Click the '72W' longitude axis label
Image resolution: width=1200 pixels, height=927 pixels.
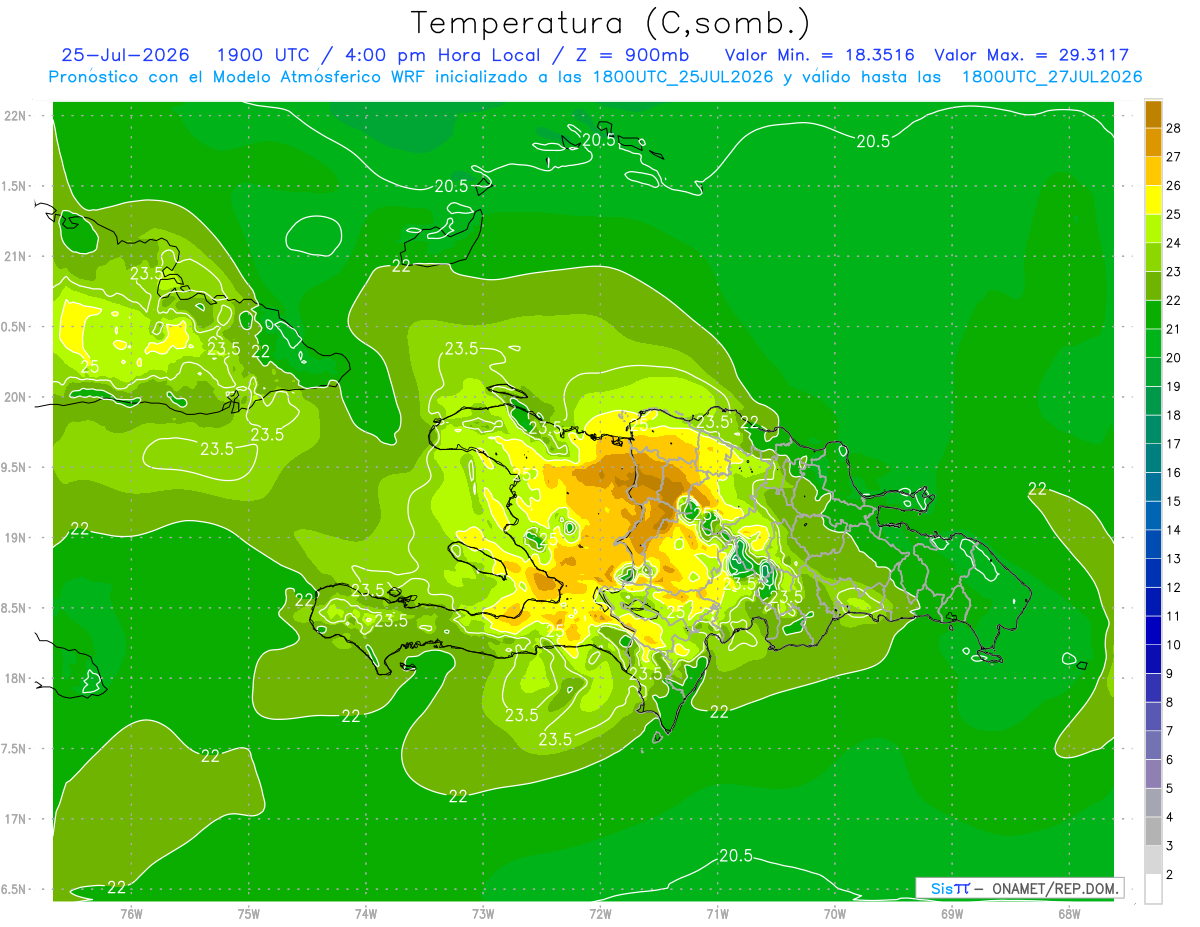point(600,912)
